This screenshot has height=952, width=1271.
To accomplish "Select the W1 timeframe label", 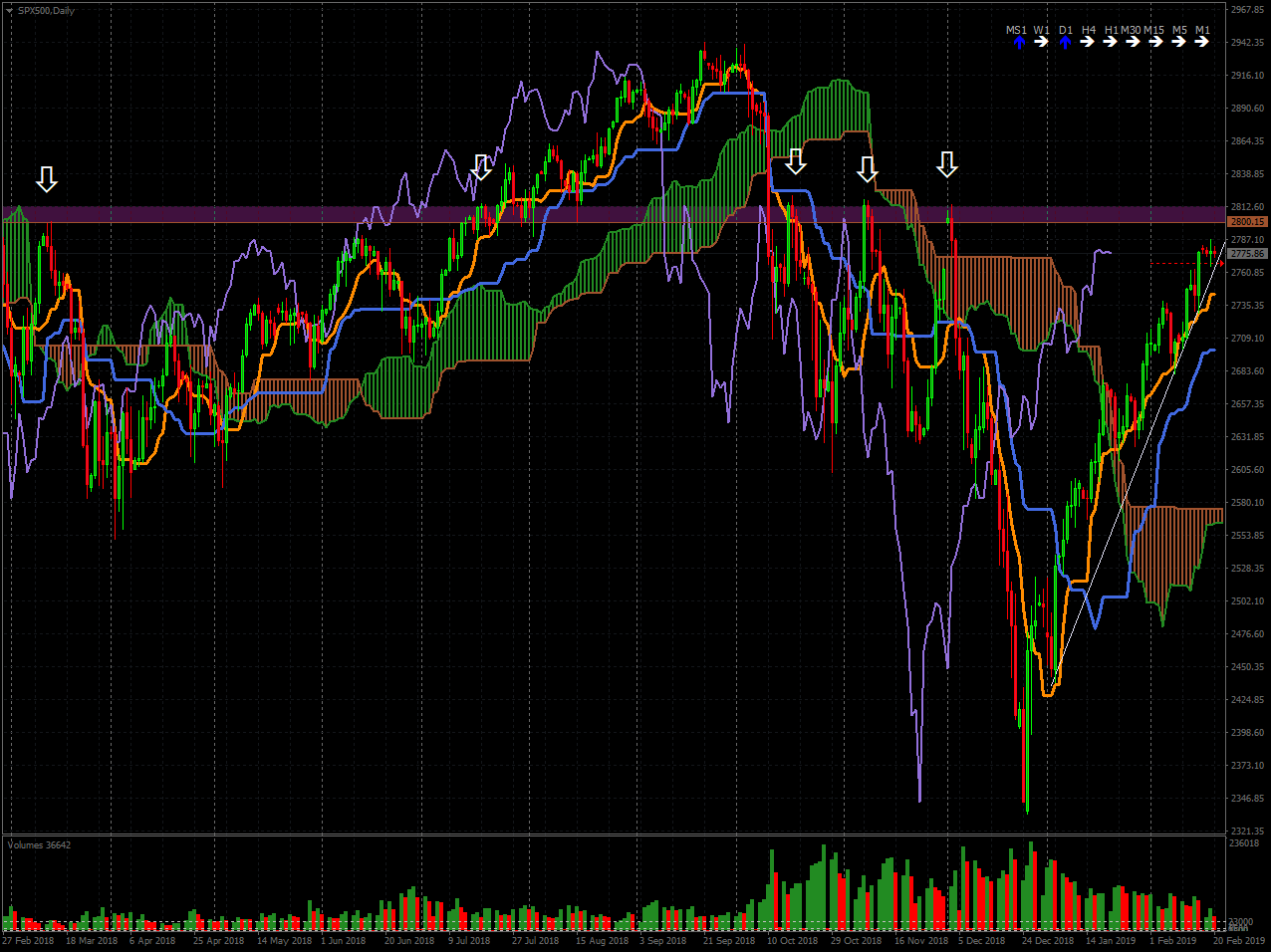I will click(1041, 30).
